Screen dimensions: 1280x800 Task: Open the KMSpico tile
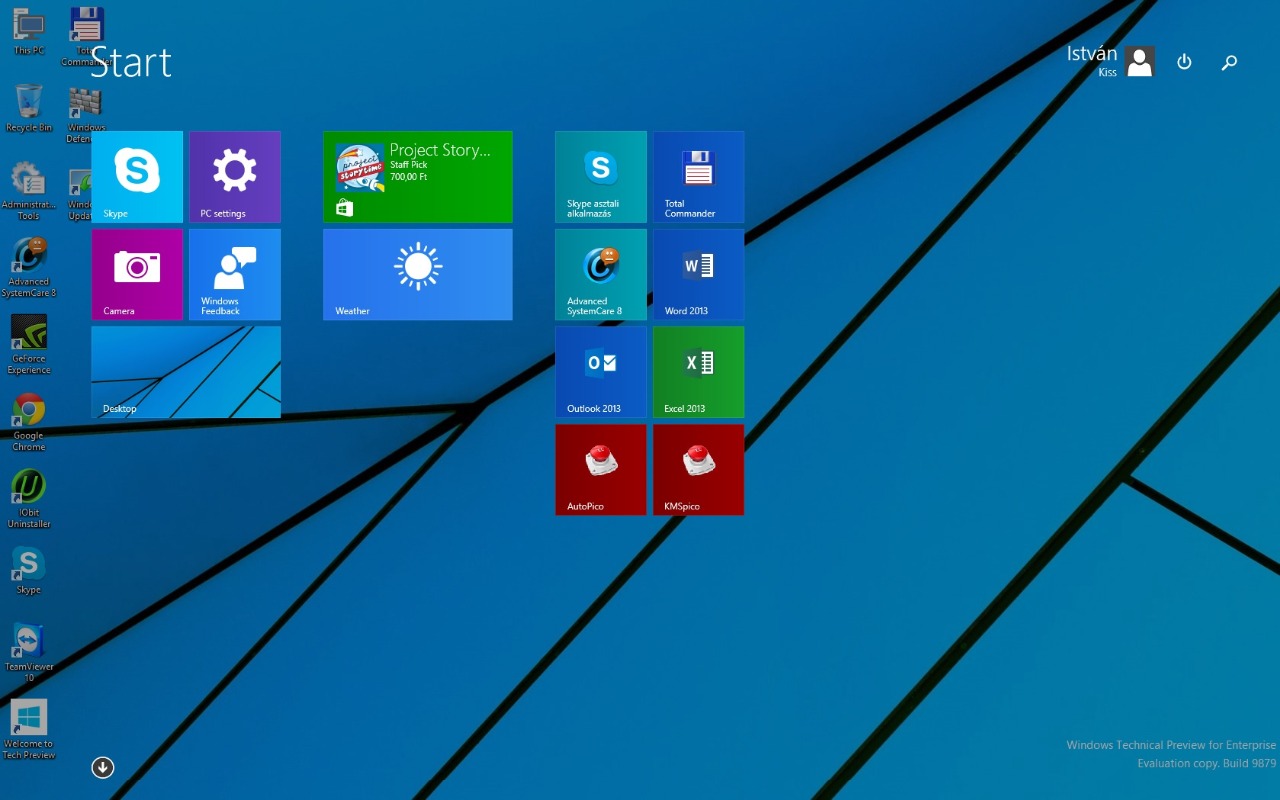699,470
